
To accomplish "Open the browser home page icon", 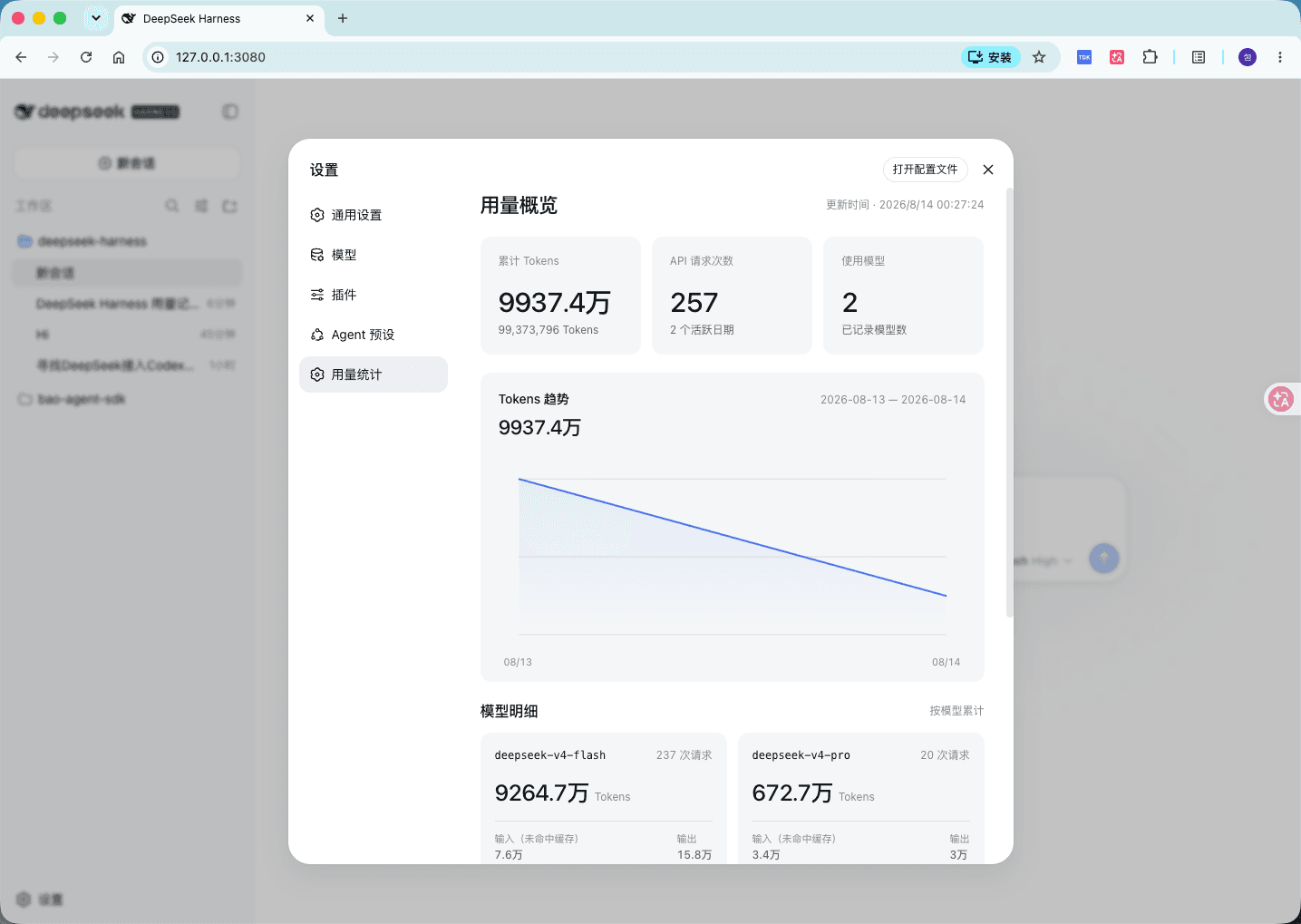I will [x=119, y=57].
